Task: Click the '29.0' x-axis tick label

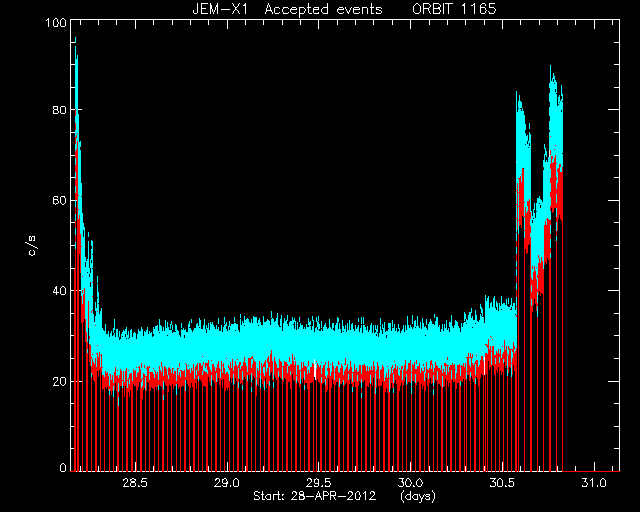Action: pyautogui.click(x=227, y=483)
